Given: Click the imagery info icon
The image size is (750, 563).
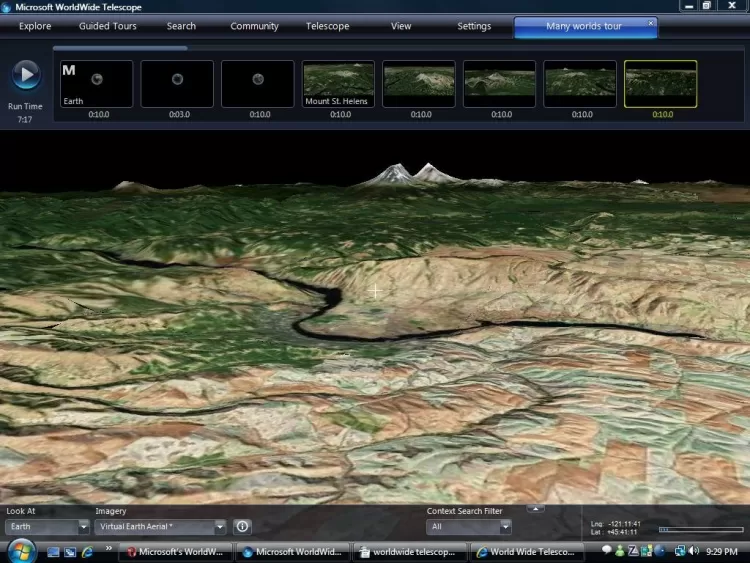Looking at the screenshot, I should (x=242, y=526).
